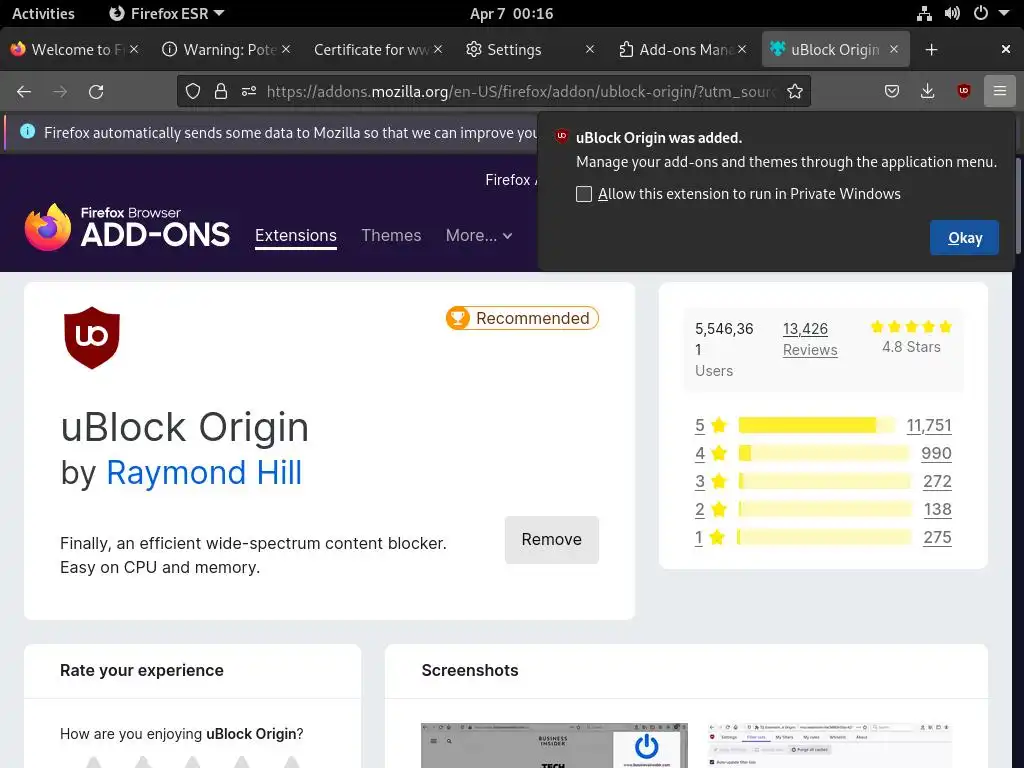Open the 138 two-star reviews count
1024x768 pixels.
pyautogui.click(x=938, y=509)
